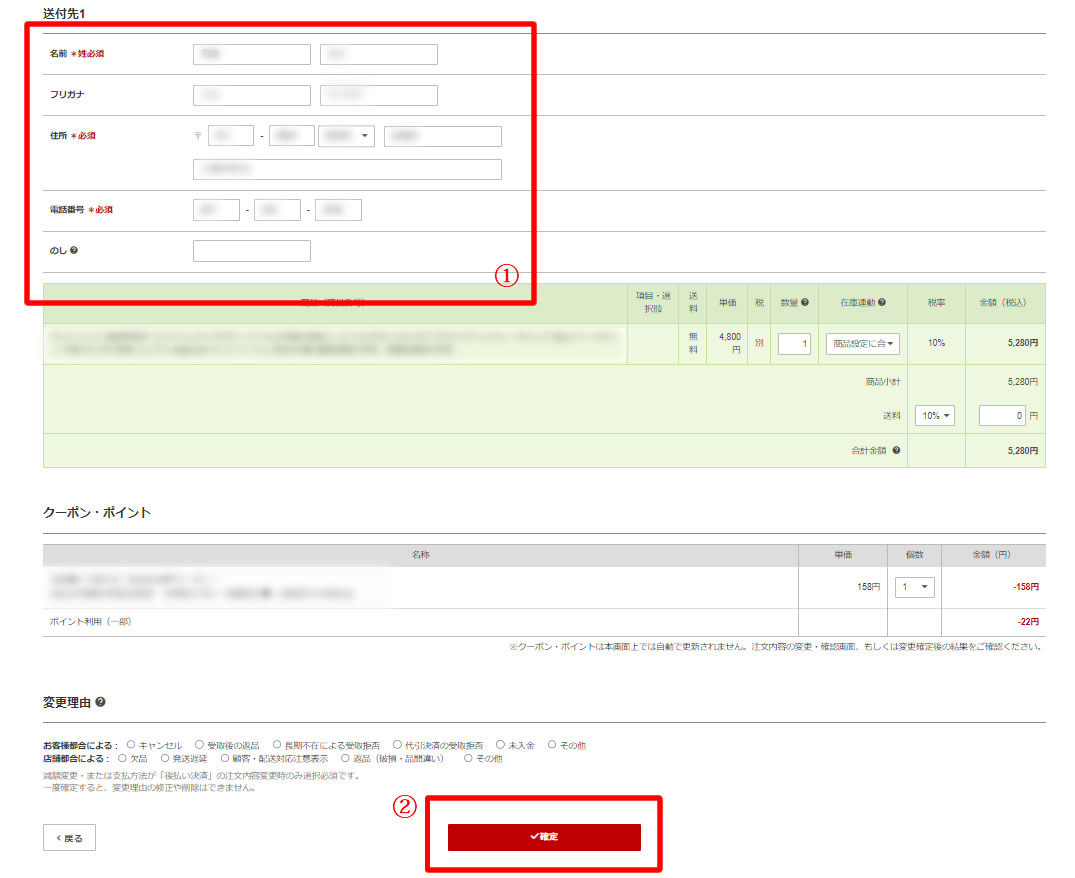Select the 受取後の返品 reason option
Image resolution: width=1075 pixels, height=878 pixels.
pos(199,745)
